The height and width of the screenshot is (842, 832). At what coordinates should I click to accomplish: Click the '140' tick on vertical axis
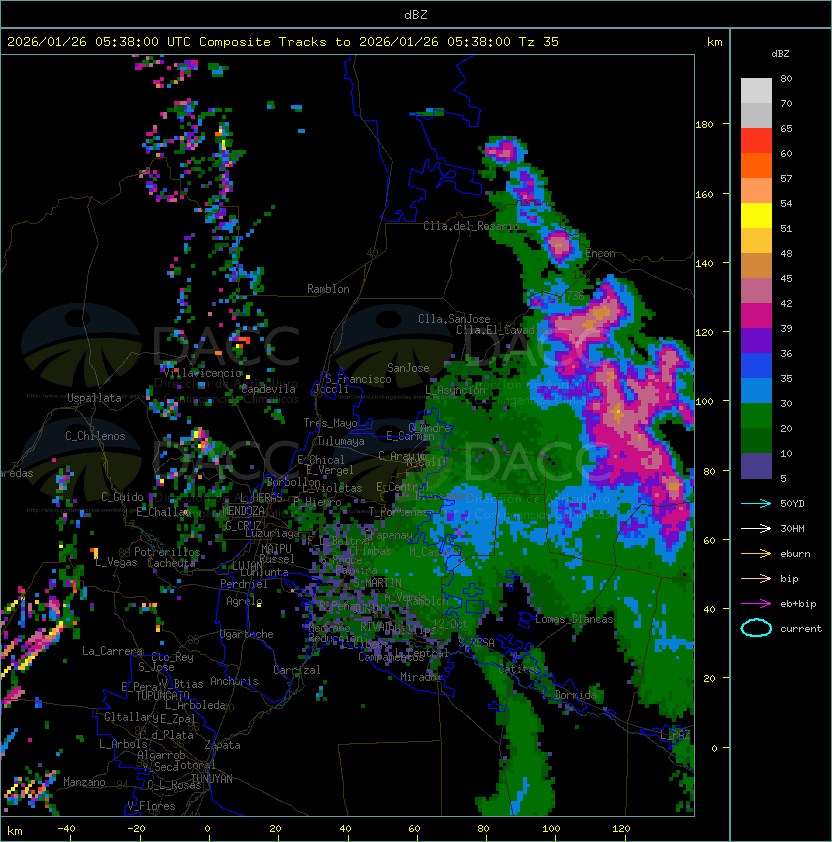[704, 263]
